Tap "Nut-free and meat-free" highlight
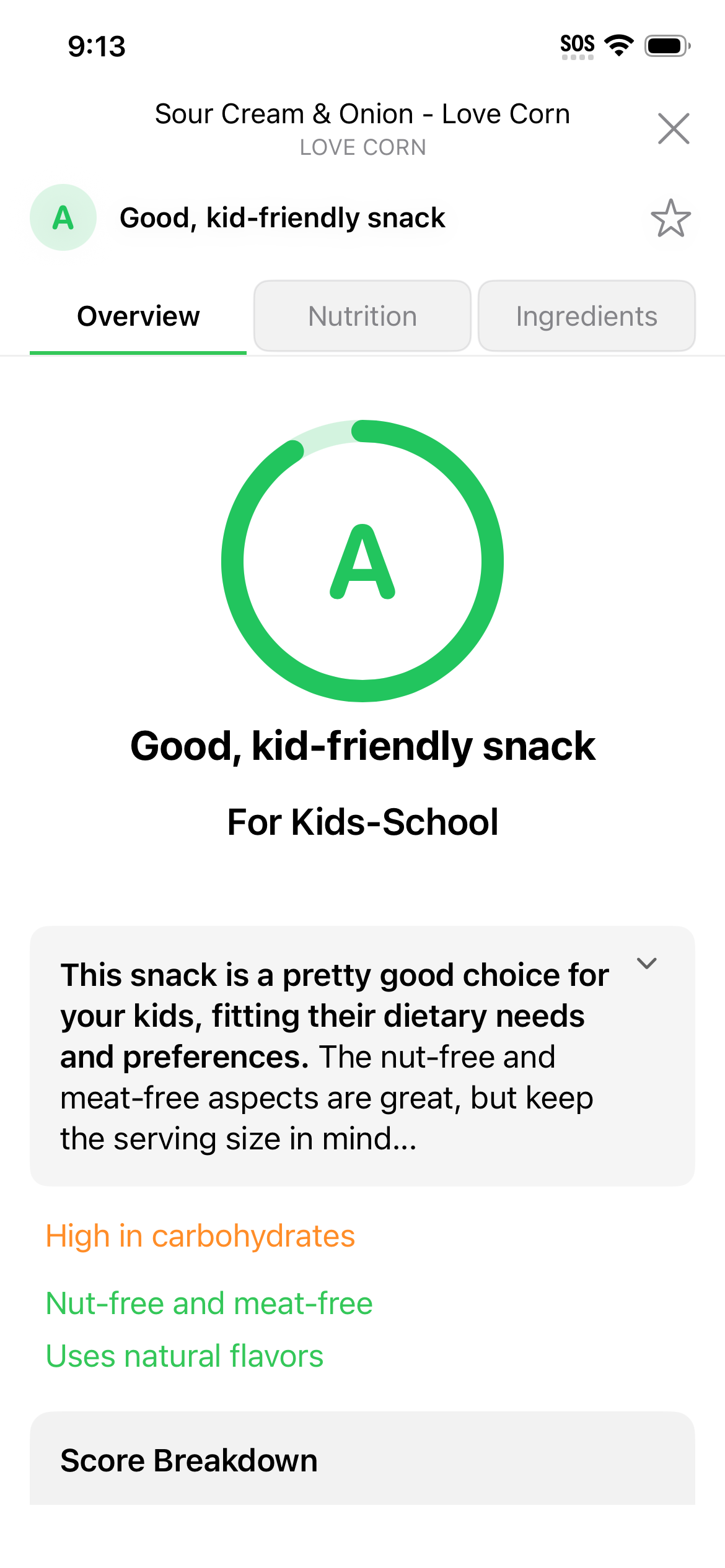Viewport: 725px width, 1568px height. coord(209,1303)
